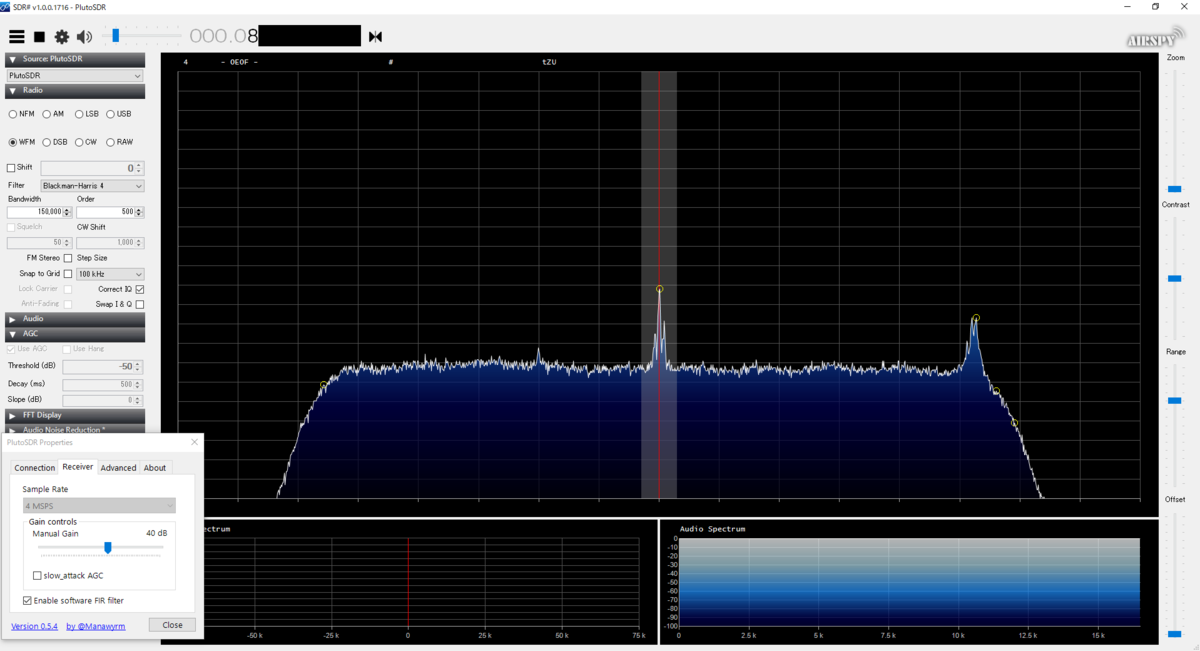
Task: Open the Blackman-Harris 4 filter dropdown
Action: (x=92, y=186)
